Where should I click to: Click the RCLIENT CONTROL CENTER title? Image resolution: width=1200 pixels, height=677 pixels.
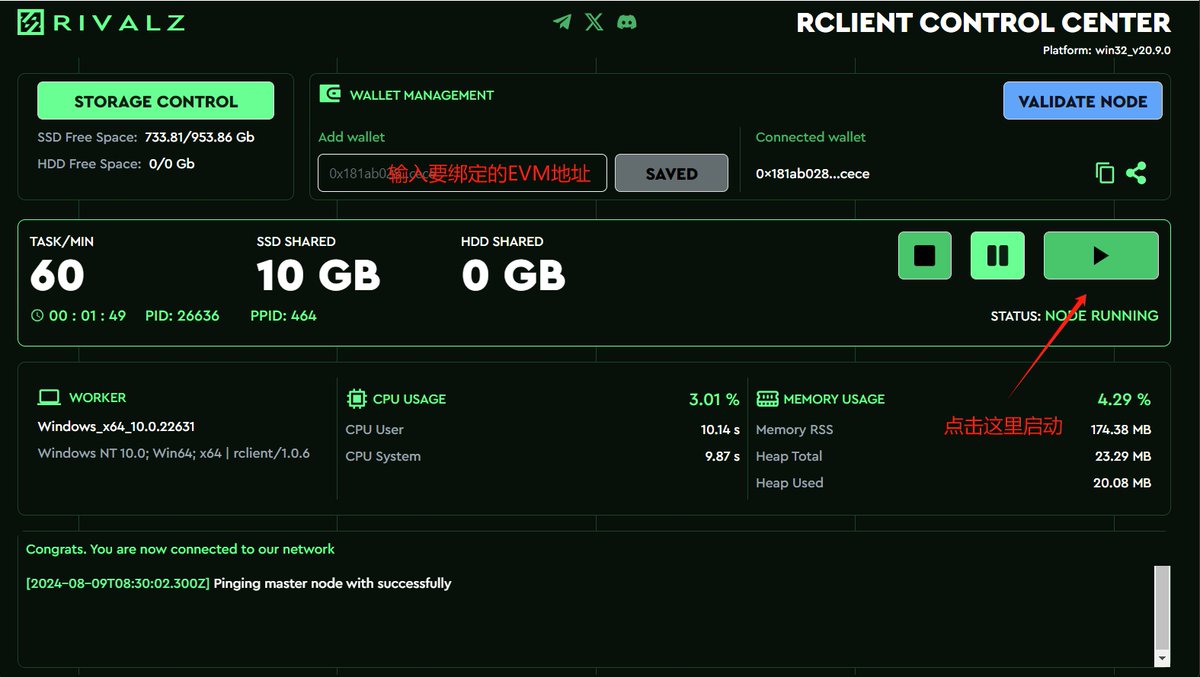[x=983, y=22]
